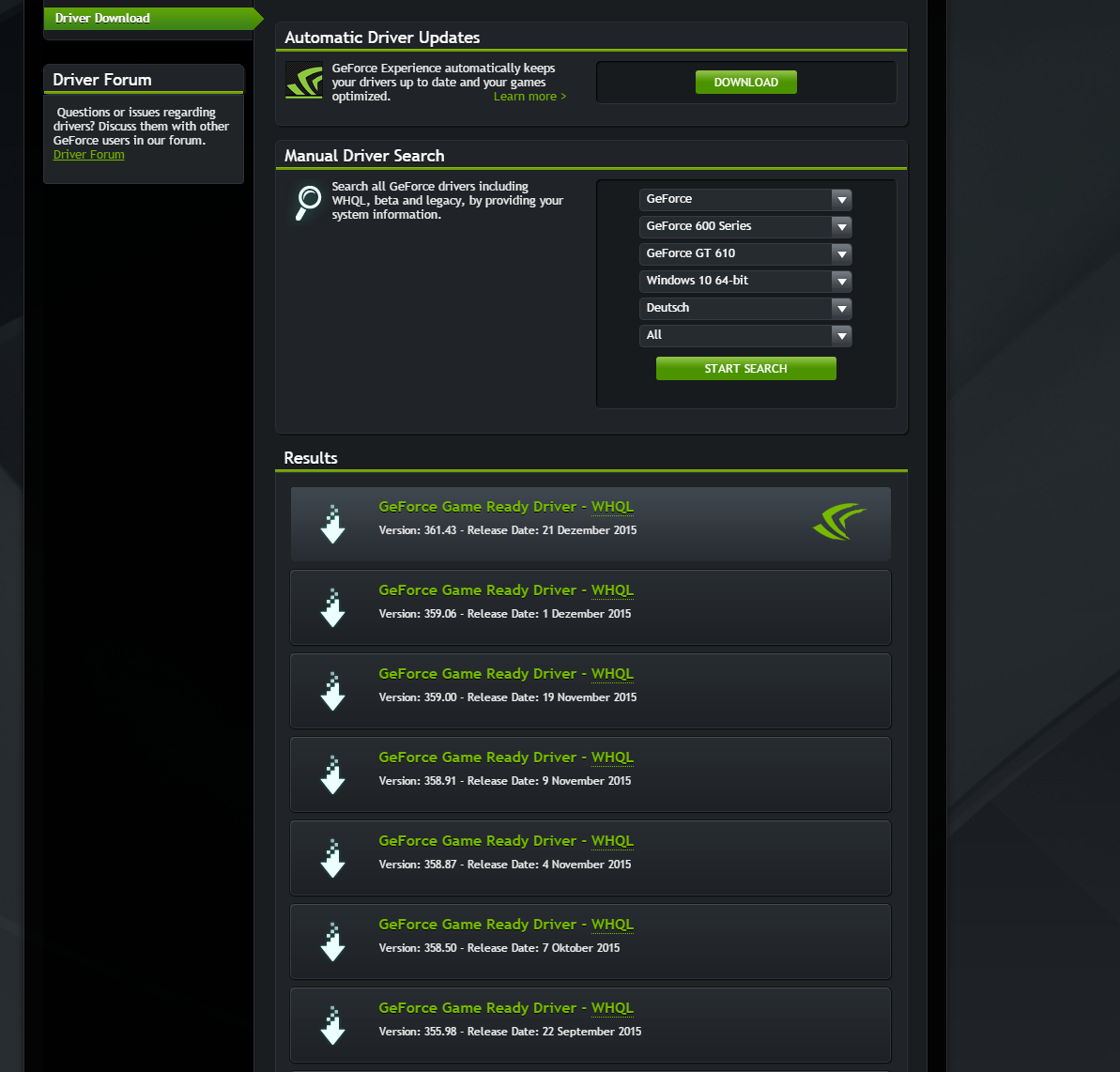Open driver title link for version 359.06
The height and width of the screenshot is (1072, 1120).
point(506,590)
